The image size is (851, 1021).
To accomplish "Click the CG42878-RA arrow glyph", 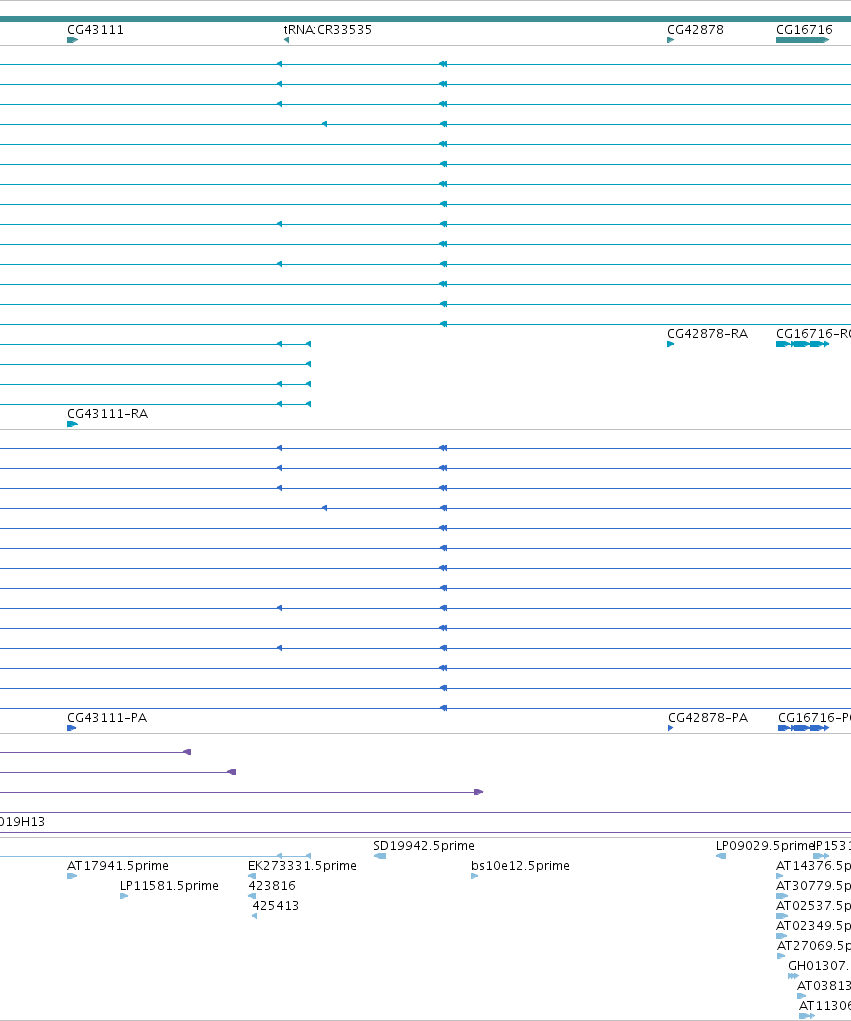I will [671, 344].
